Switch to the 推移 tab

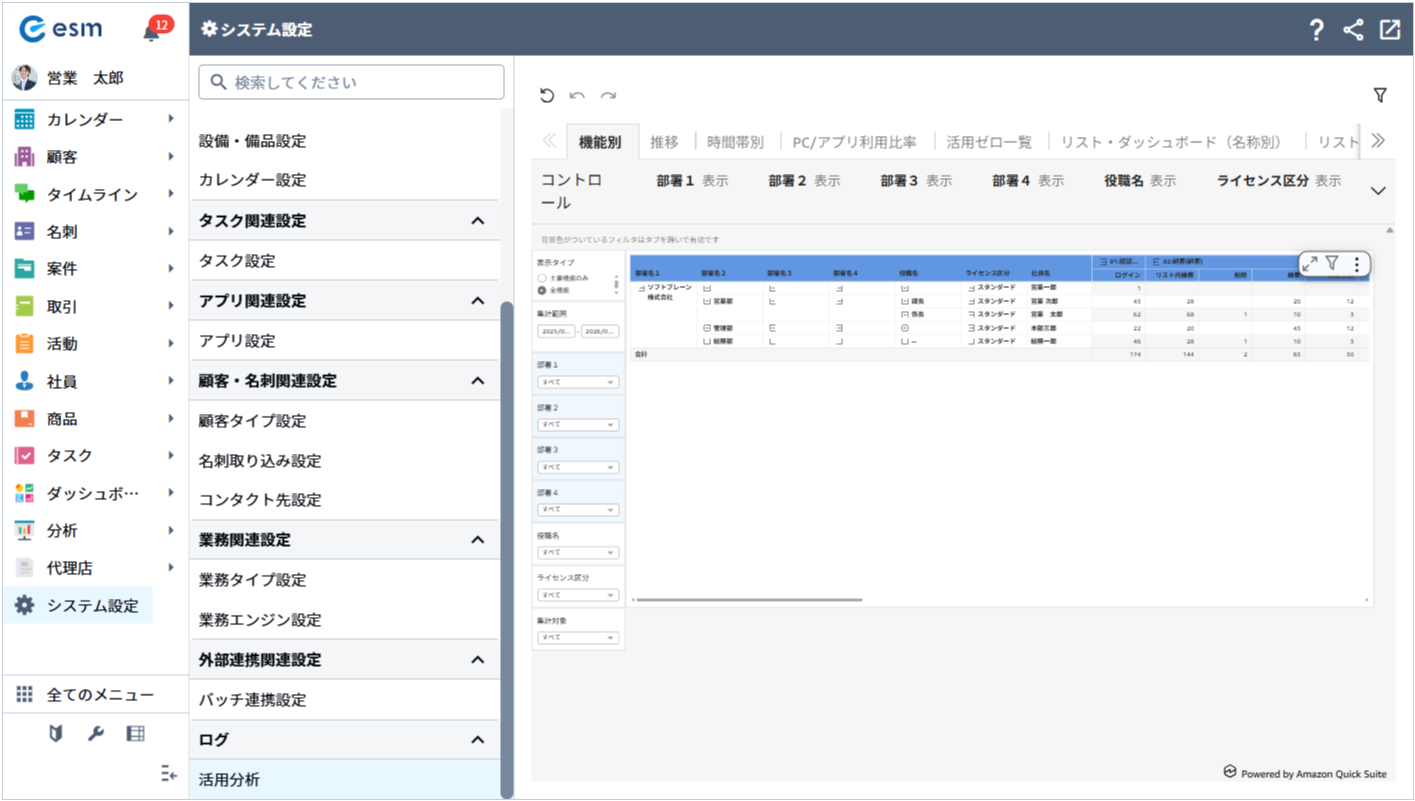(664, 142)
